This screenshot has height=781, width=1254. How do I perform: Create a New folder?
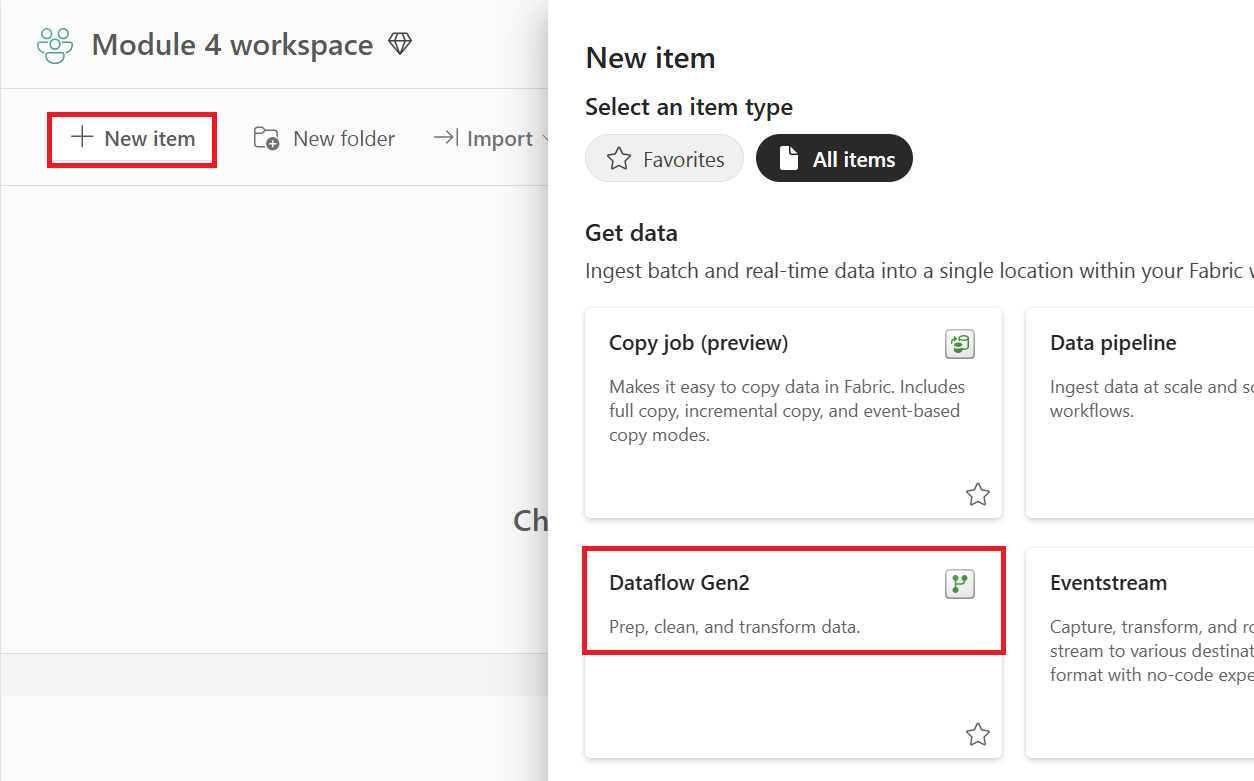324,139
